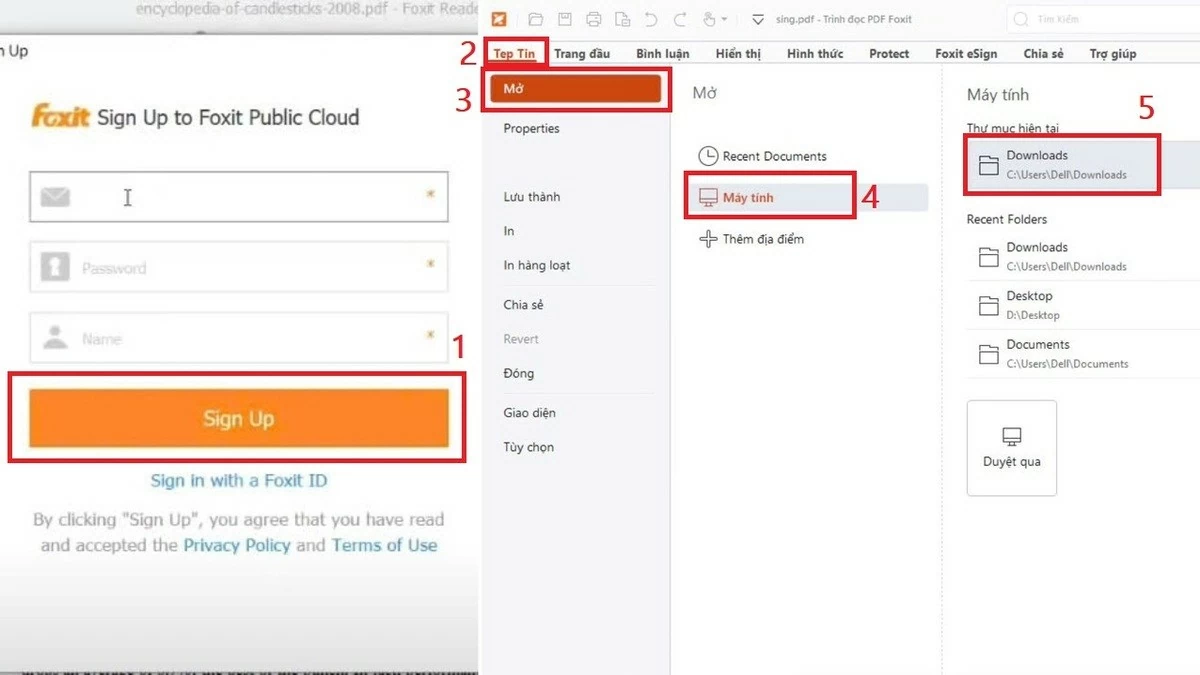Open the Privacy Policy link
Image resolution: width=1200 pixels, height=675 pixels.
pos(236,546)
